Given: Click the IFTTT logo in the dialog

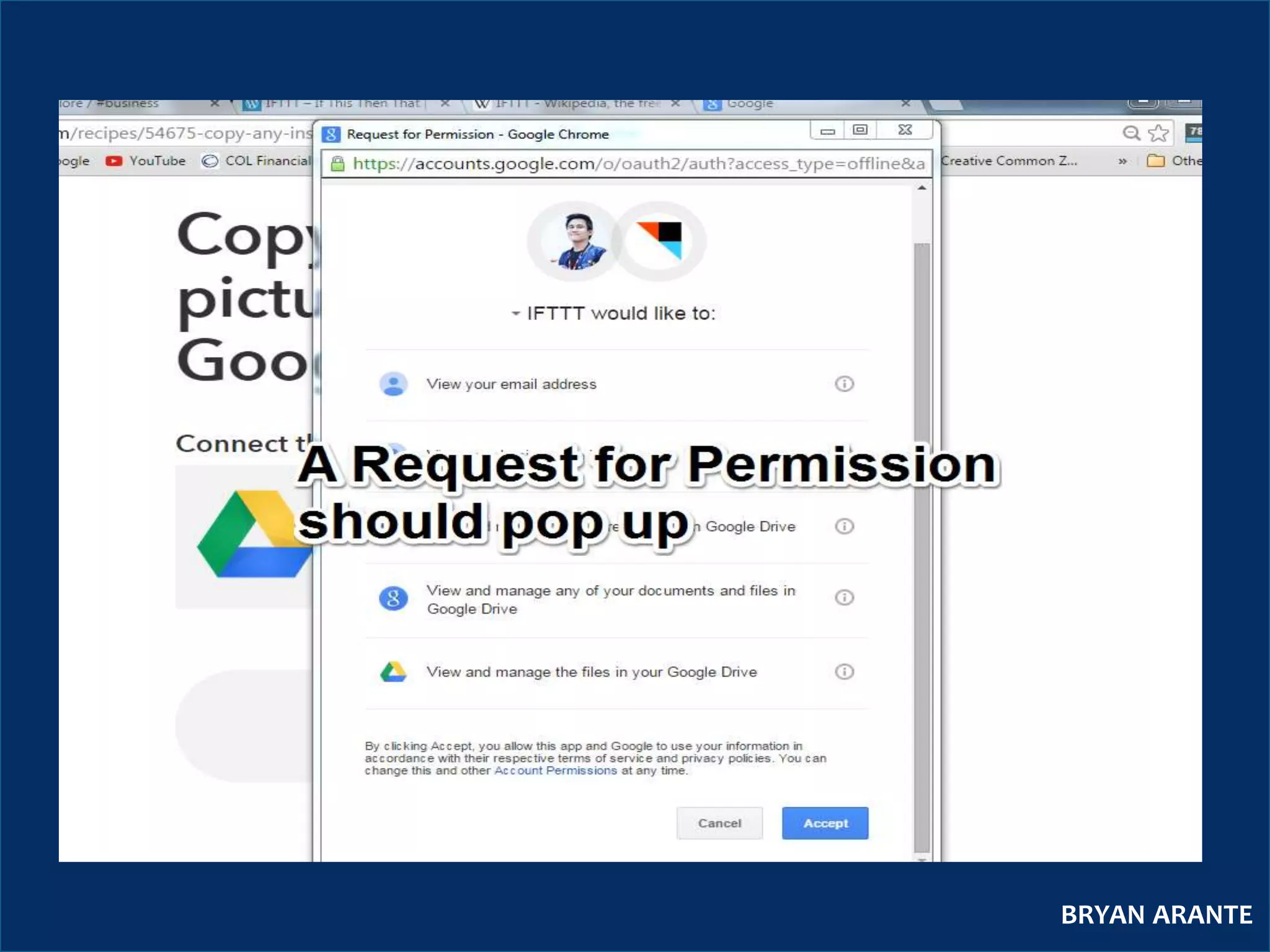Looking at the screenshot, I should (x=660, y=240).
